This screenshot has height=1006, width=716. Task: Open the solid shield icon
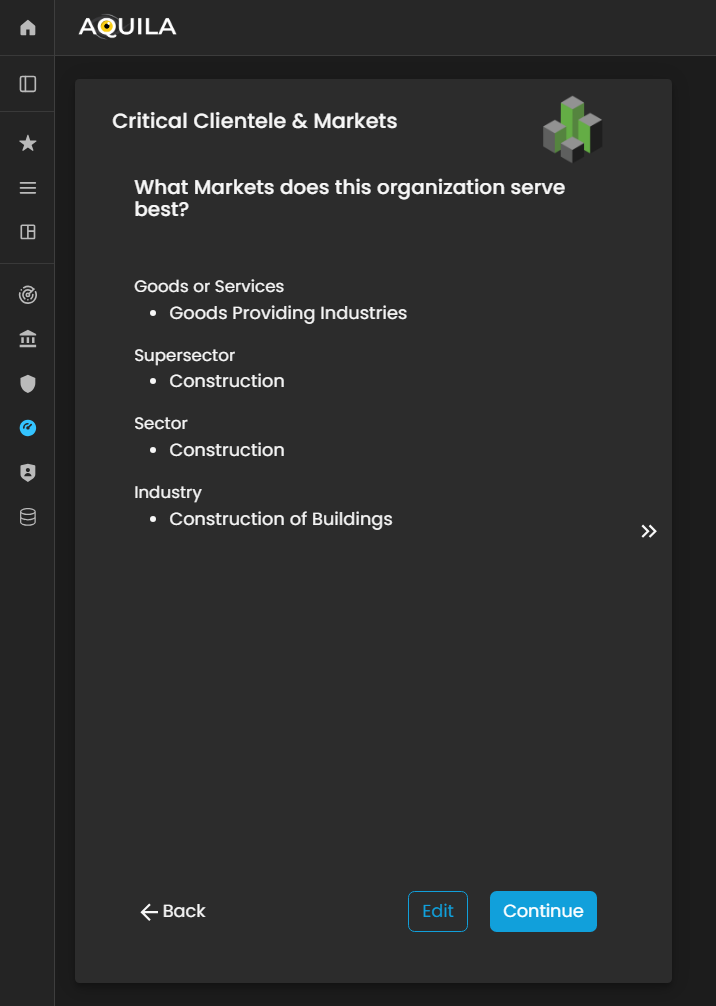pos(28,384)
